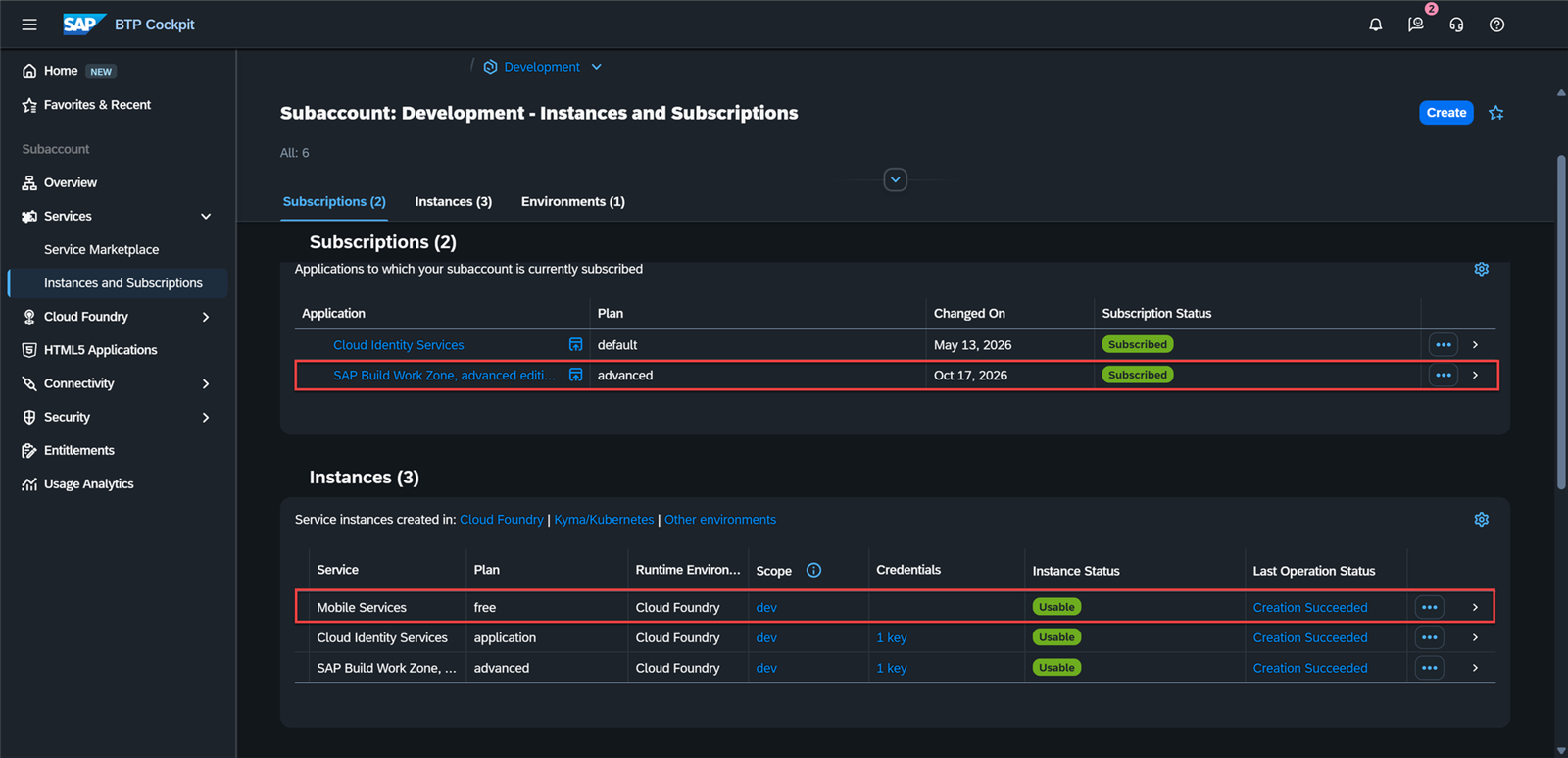This screenshot has height=758, width=1568.
Task: Open actions menu for SAP Build Work Zone subscription
Action: click(1444, 375)
